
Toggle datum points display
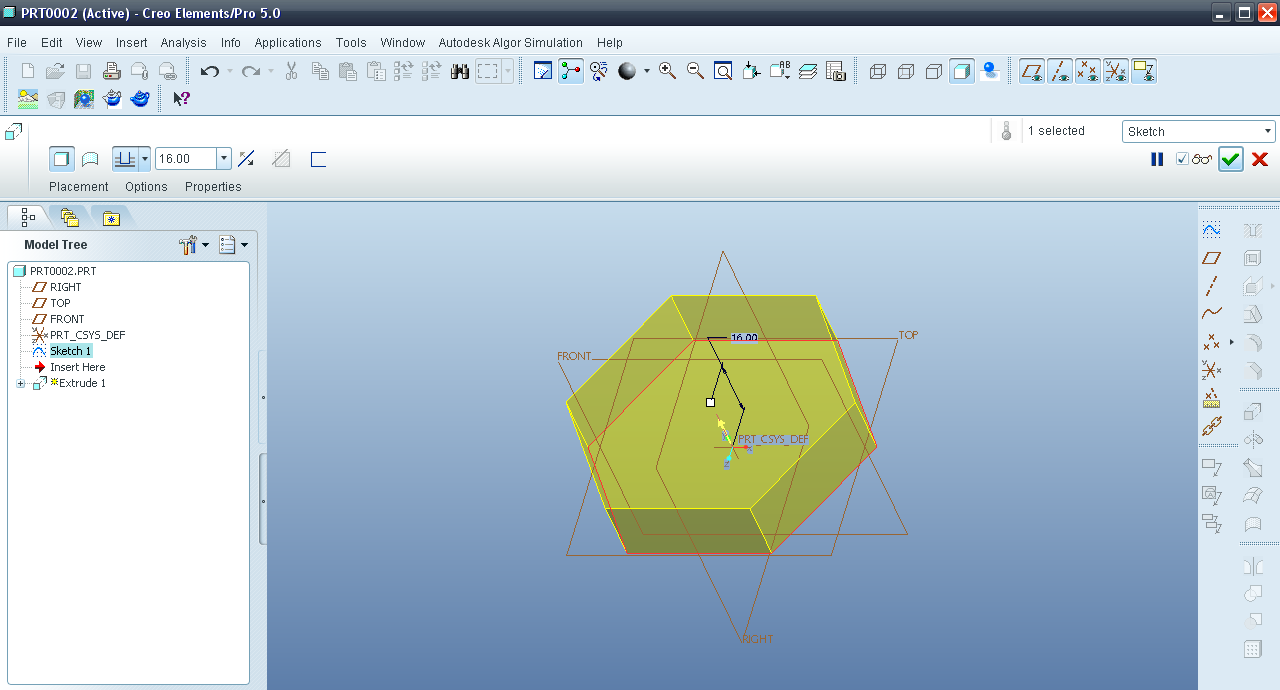point(1088,71)
